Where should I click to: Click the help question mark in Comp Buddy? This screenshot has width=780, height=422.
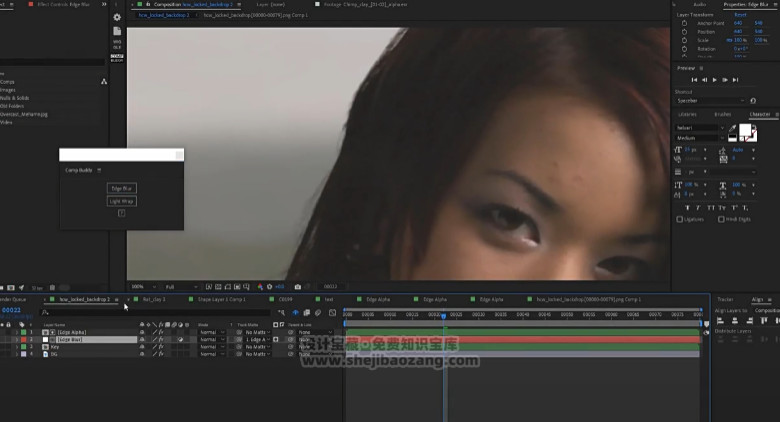coord(121,213)
